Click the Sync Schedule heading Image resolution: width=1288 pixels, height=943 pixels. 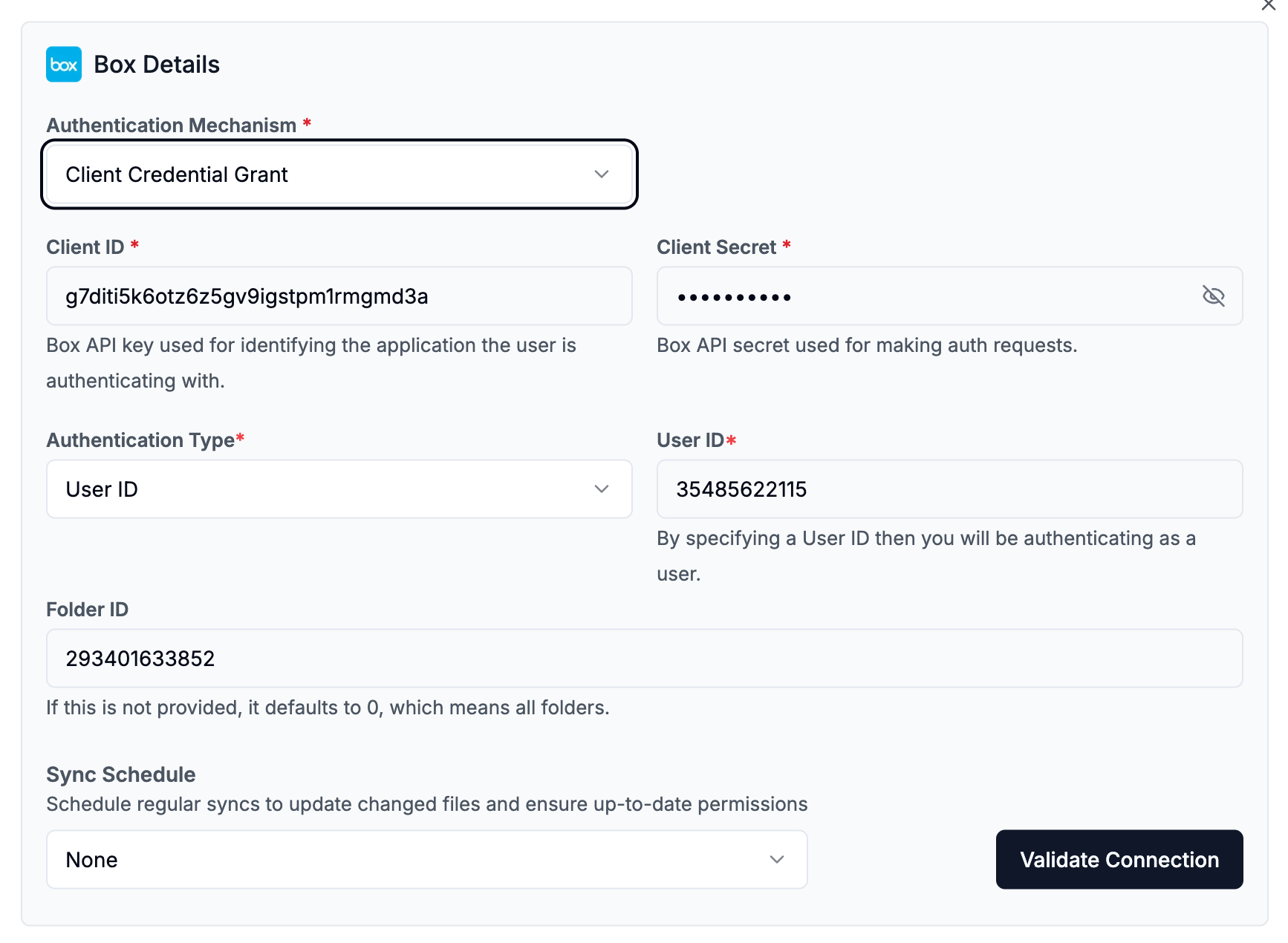pos(121,774)
